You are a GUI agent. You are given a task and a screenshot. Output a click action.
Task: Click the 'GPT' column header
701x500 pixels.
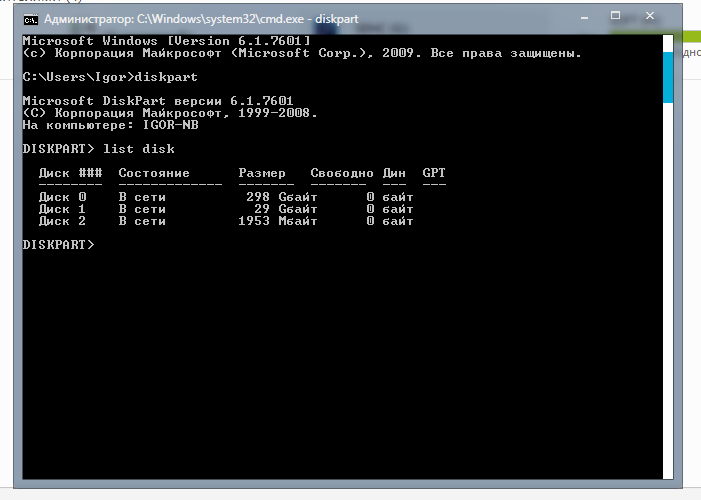(434, 173)
